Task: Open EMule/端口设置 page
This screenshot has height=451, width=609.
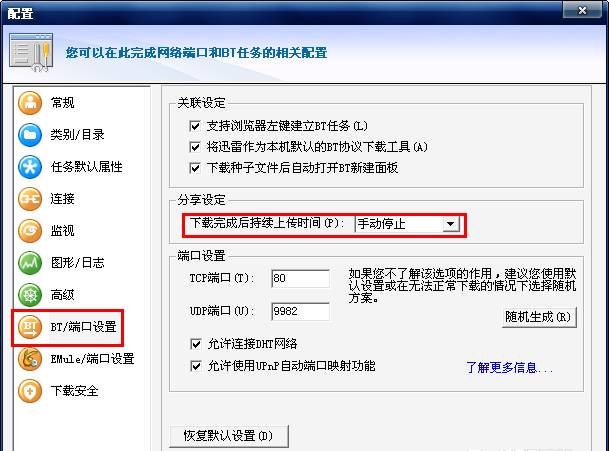Action: pyautogui.click(x=92, y=359)
